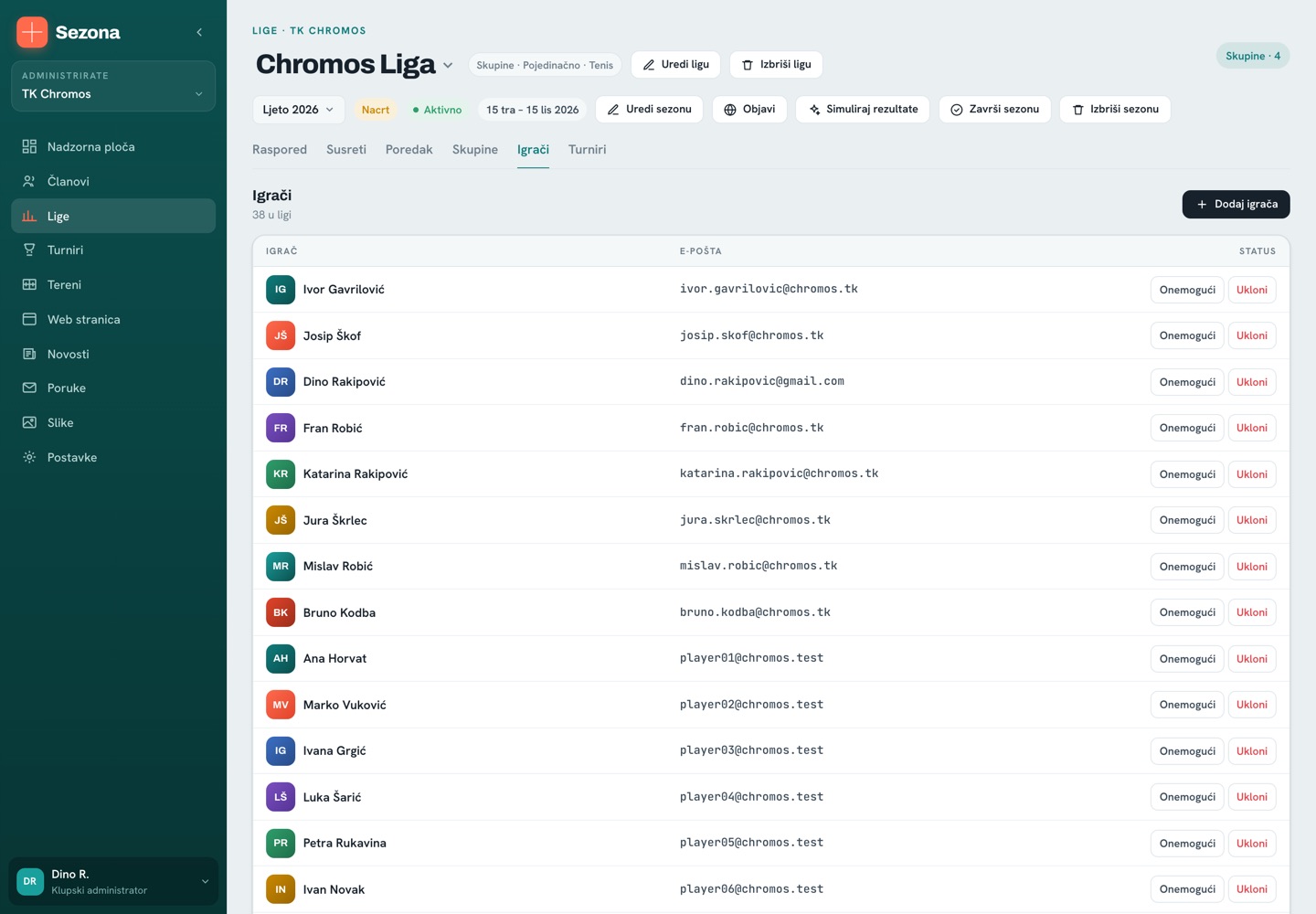Click the BK avatar of Bruno Kodba
This screenshot has width=1316, height=914.
pyautogui.click(x=281, y=612)
